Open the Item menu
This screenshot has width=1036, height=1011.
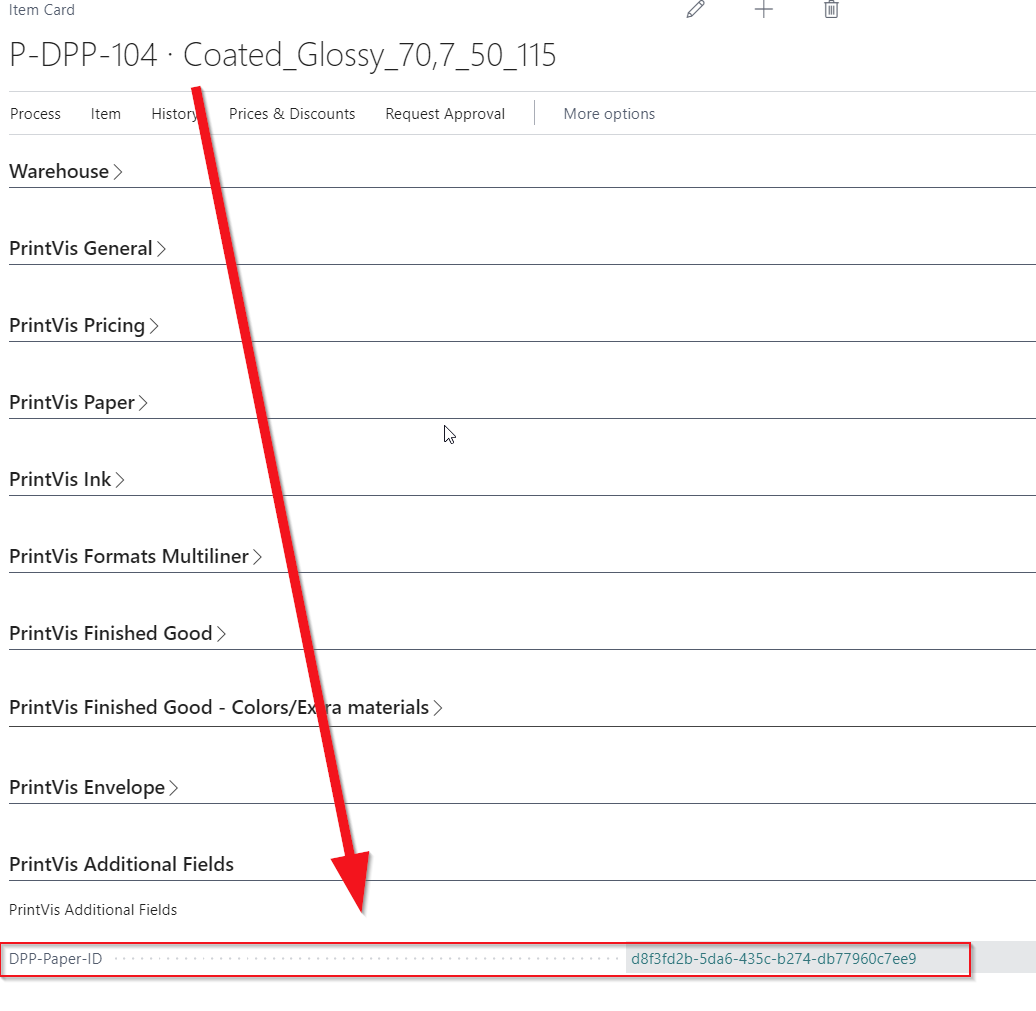click(106, 114)
